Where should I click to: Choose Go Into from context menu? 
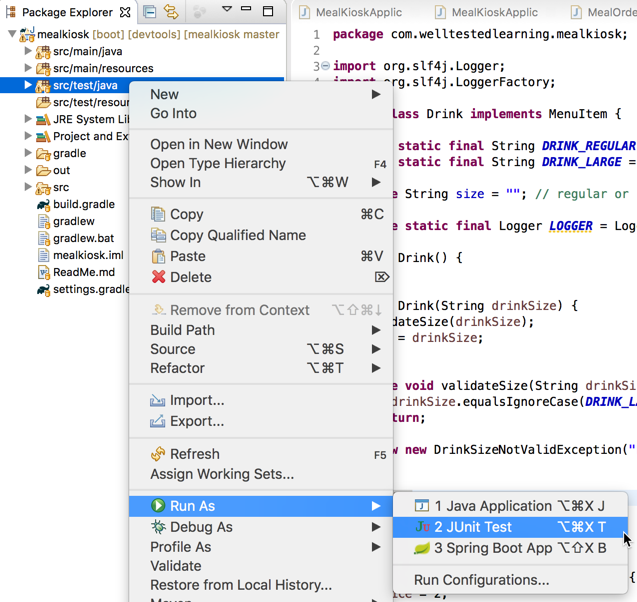tap(261, 113)
